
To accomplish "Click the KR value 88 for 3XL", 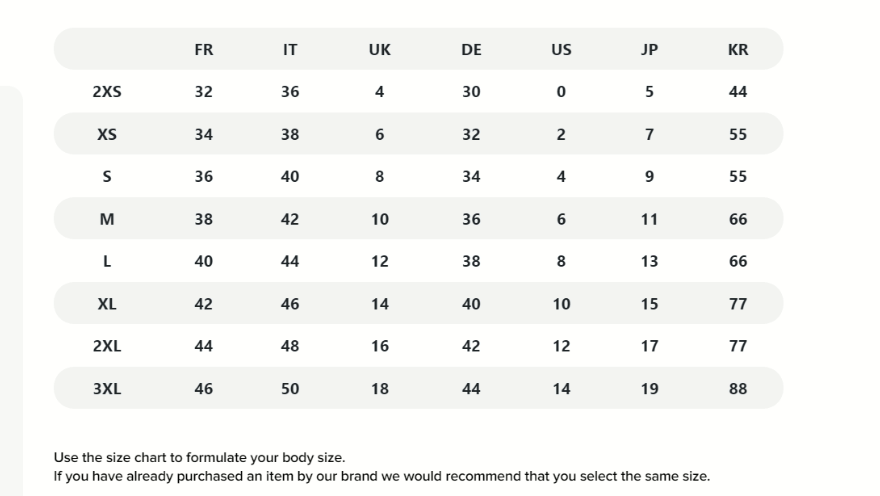I will 738,389.
